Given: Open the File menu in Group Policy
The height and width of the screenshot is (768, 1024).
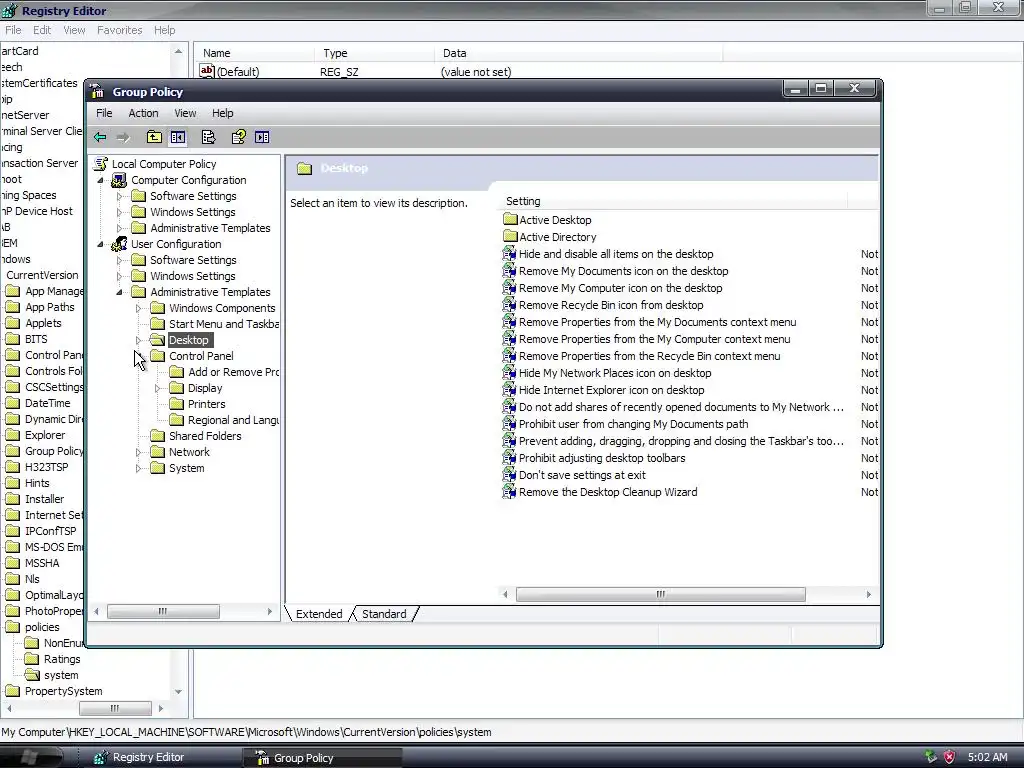Looking at the screenshot, I should coord(104,113).
